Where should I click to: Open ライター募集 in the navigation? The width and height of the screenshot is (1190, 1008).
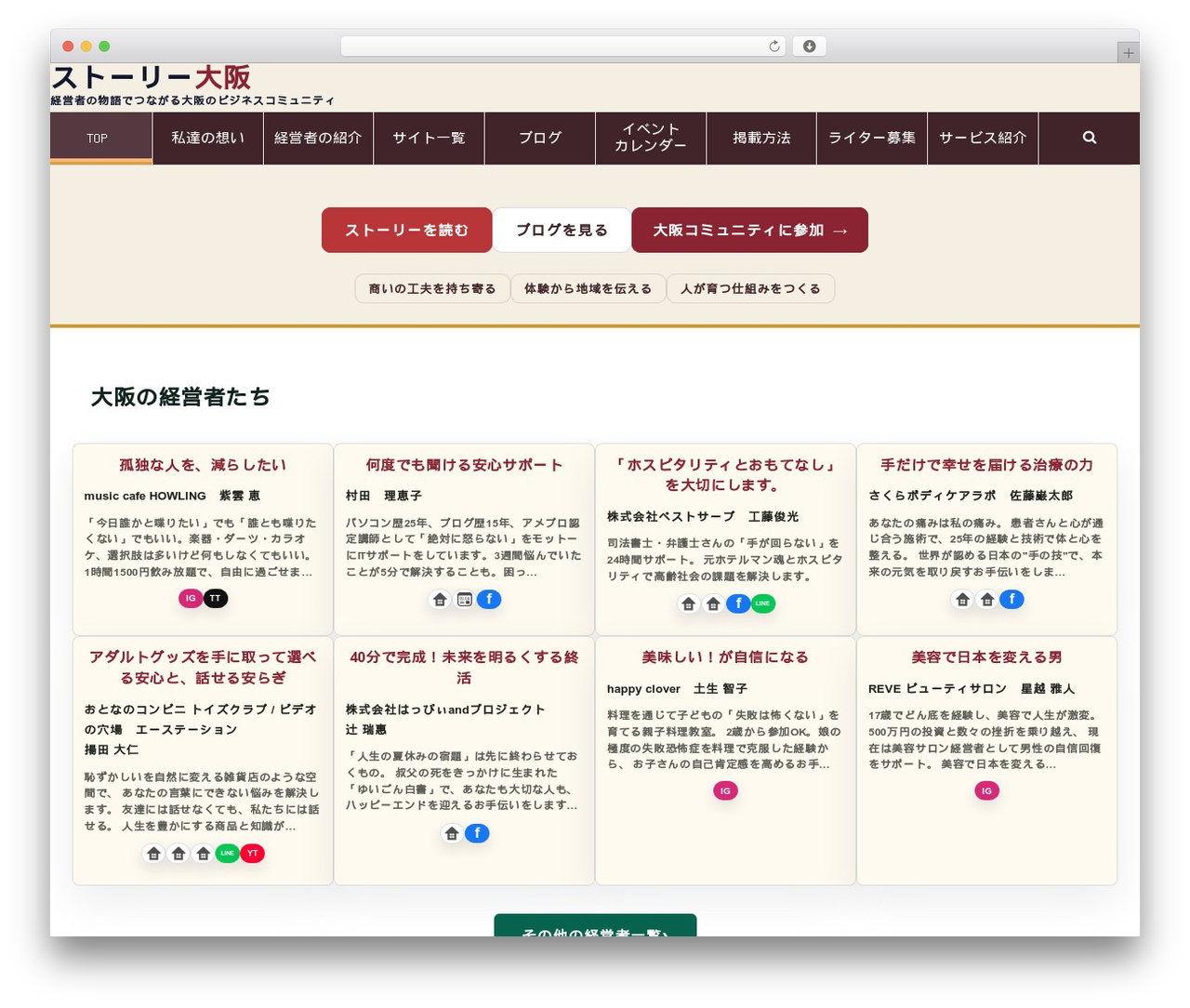click(872, 139)
